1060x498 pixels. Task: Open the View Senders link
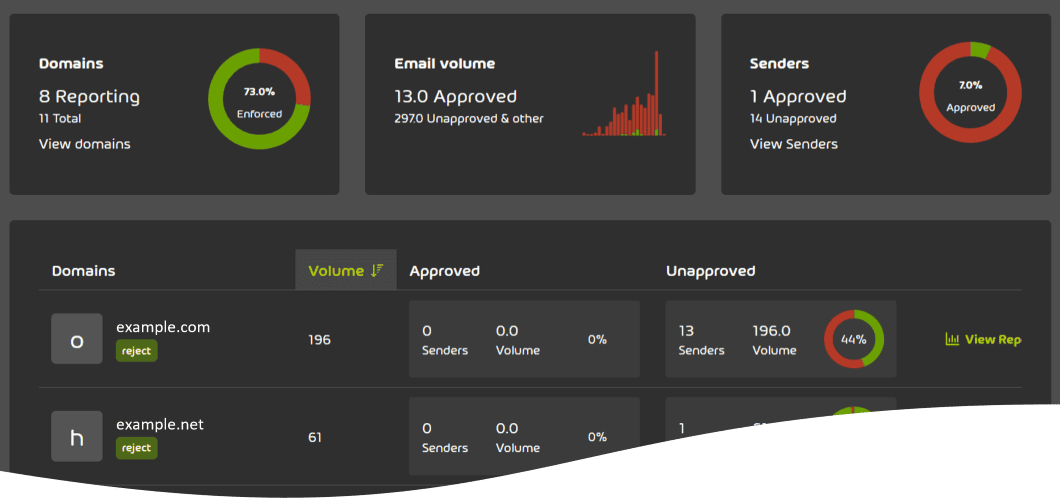point(793,144)
